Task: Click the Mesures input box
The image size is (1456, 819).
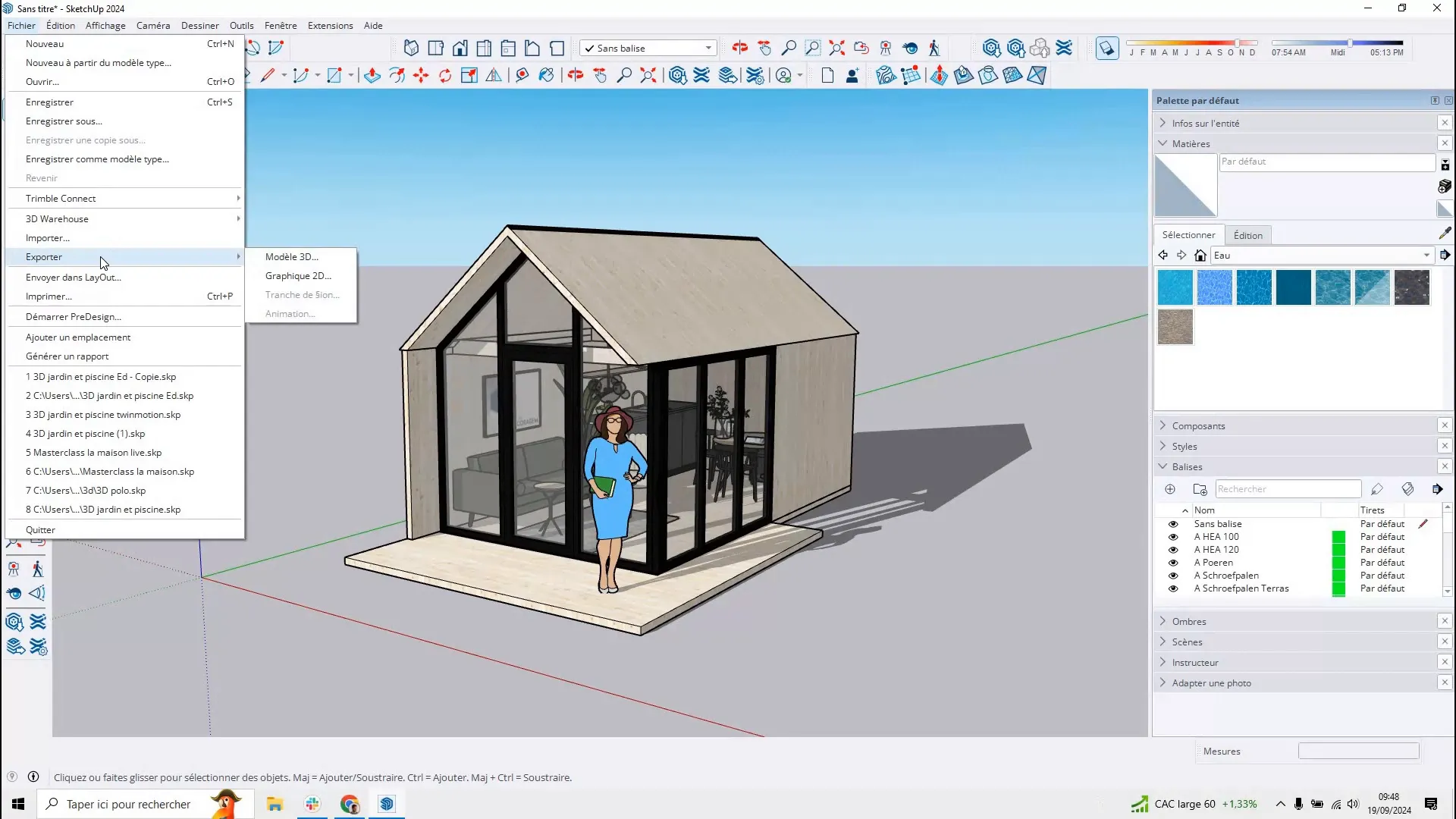Action: [1358, 752]
